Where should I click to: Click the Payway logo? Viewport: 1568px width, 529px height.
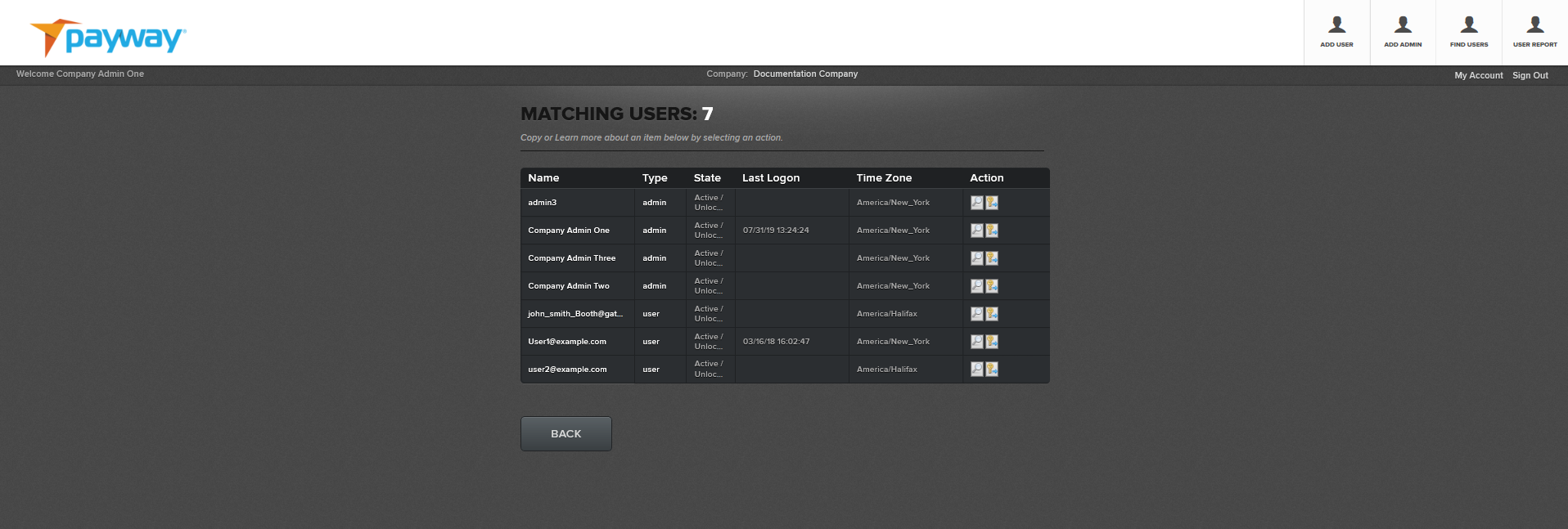coord(109,38)
